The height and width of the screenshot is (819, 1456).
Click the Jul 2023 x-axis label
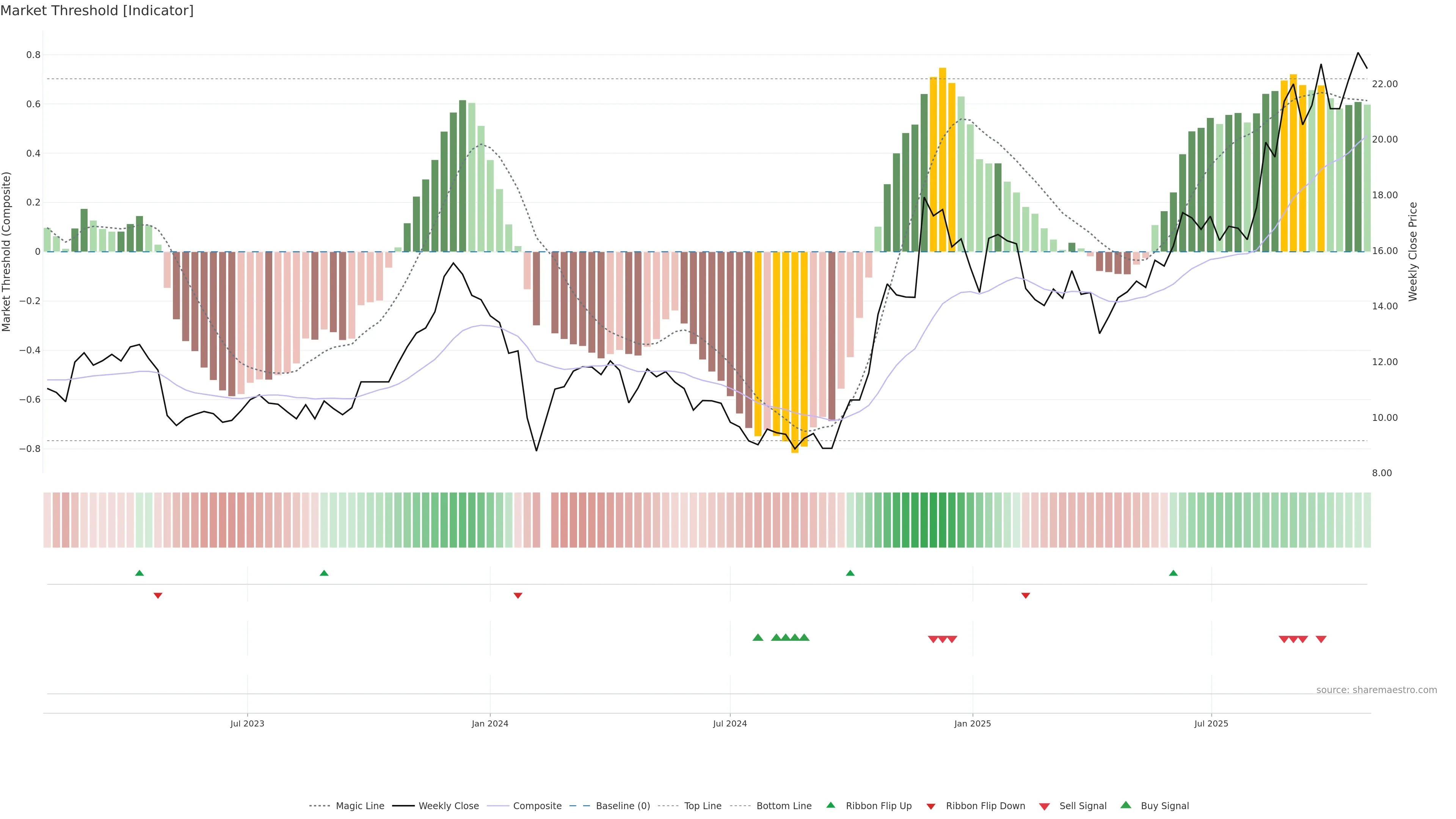247,723
